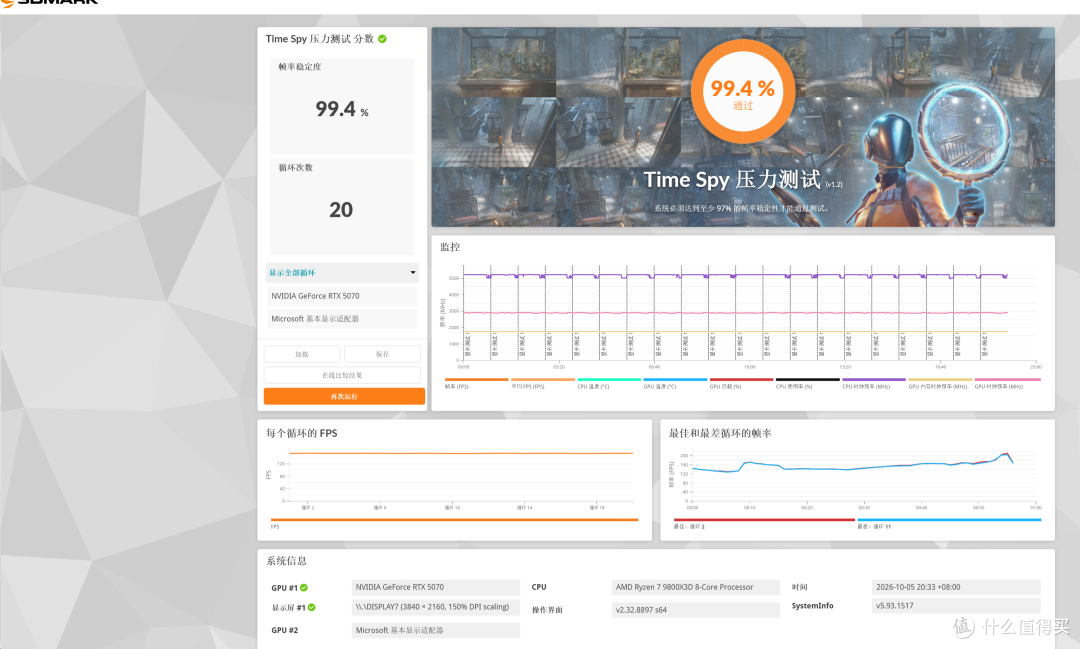Select NVIDIA GeForce RTX 5070 in the left panel
This screenshot has width=1080, height=649.
pos(342,296)
